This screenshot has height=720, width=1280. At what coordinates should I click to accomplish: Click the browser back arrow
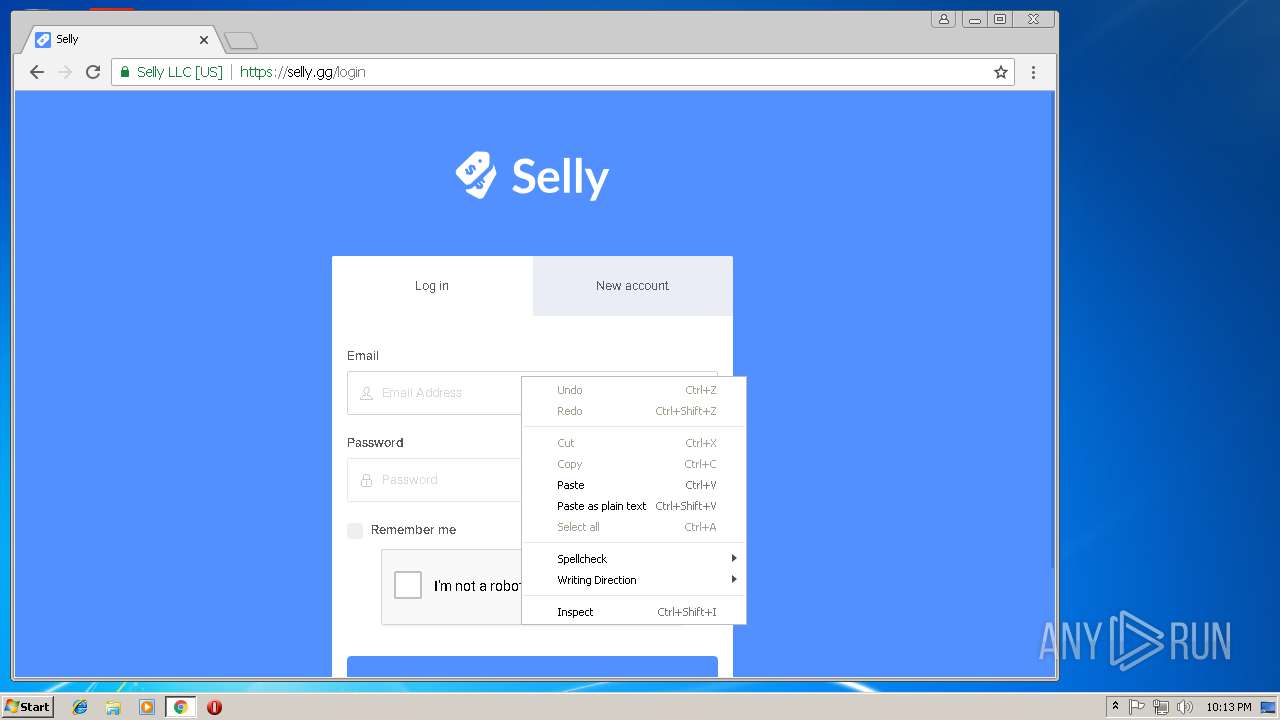[x=37, y=72]
